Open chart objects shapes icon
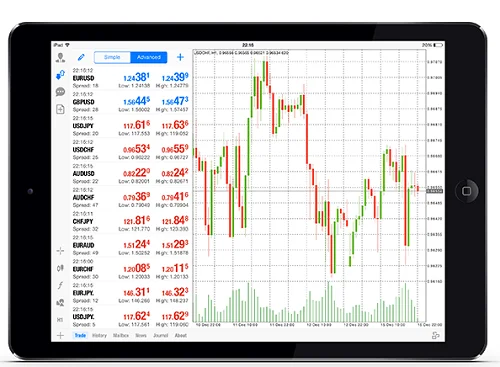The width and height of the screenshot is (500, 367). (x=60, y=303)
